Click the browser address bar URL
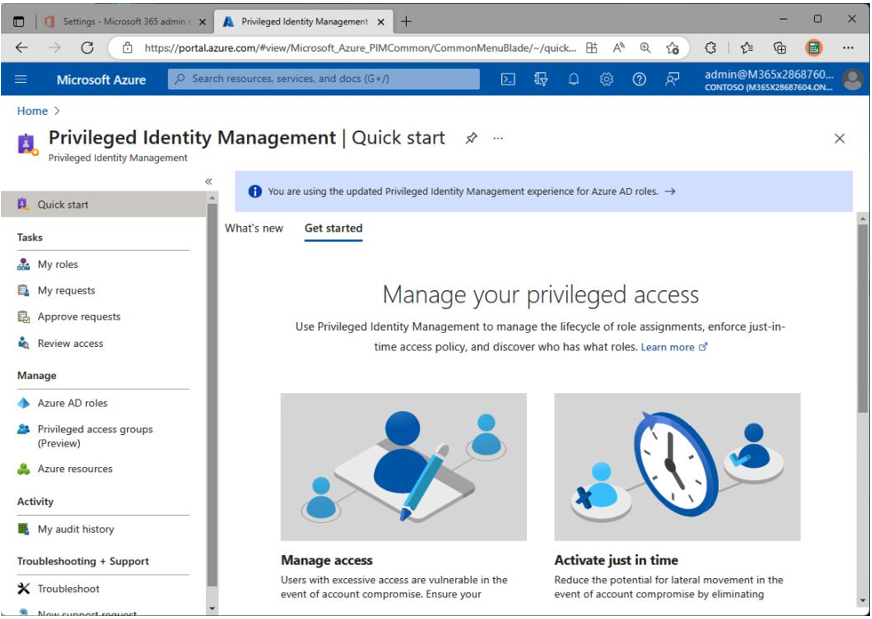Viewport: 872px width, 619px height. (x=360, y=48)
